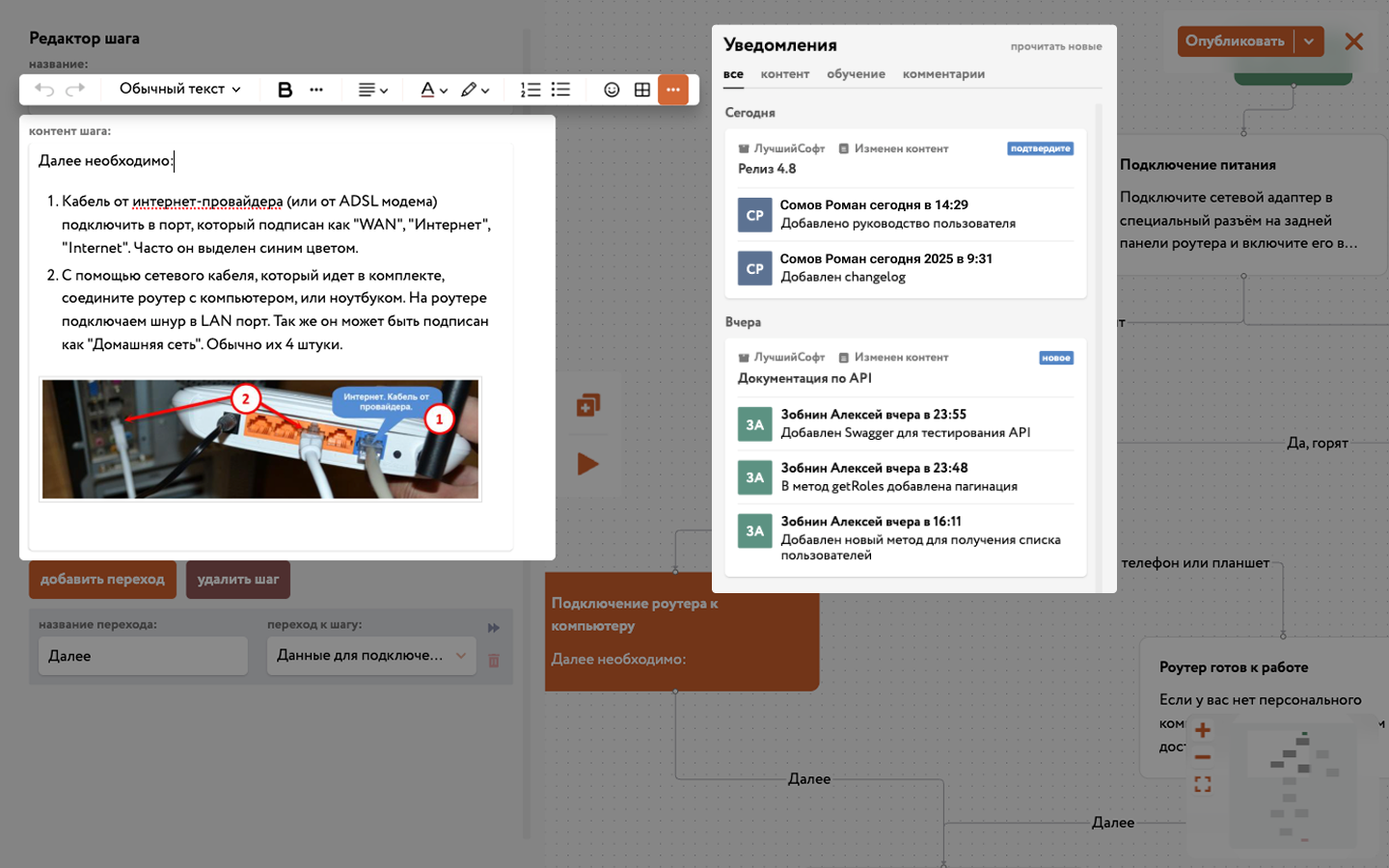Click the play icon beside the editor
The height and width of the screenshot is (868, 1389).
coord(587,464)
